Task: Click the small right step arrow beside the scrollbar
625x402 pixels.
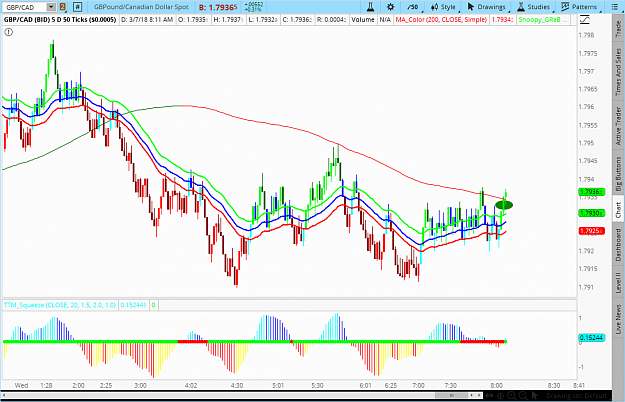Action: pos(479,395)
